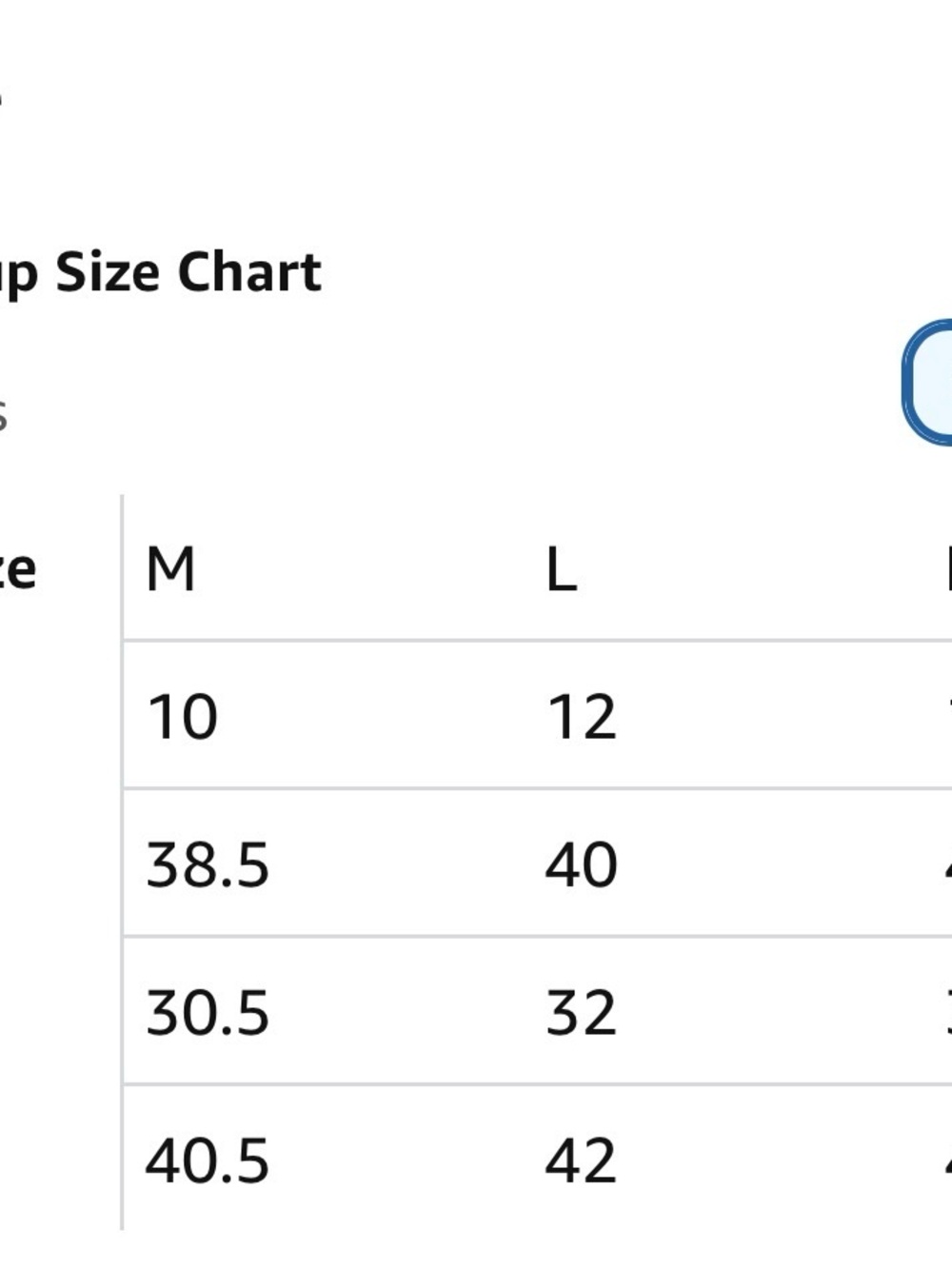
Task: Click the cut-off cell right of 12
Action: tap(949, 717)
